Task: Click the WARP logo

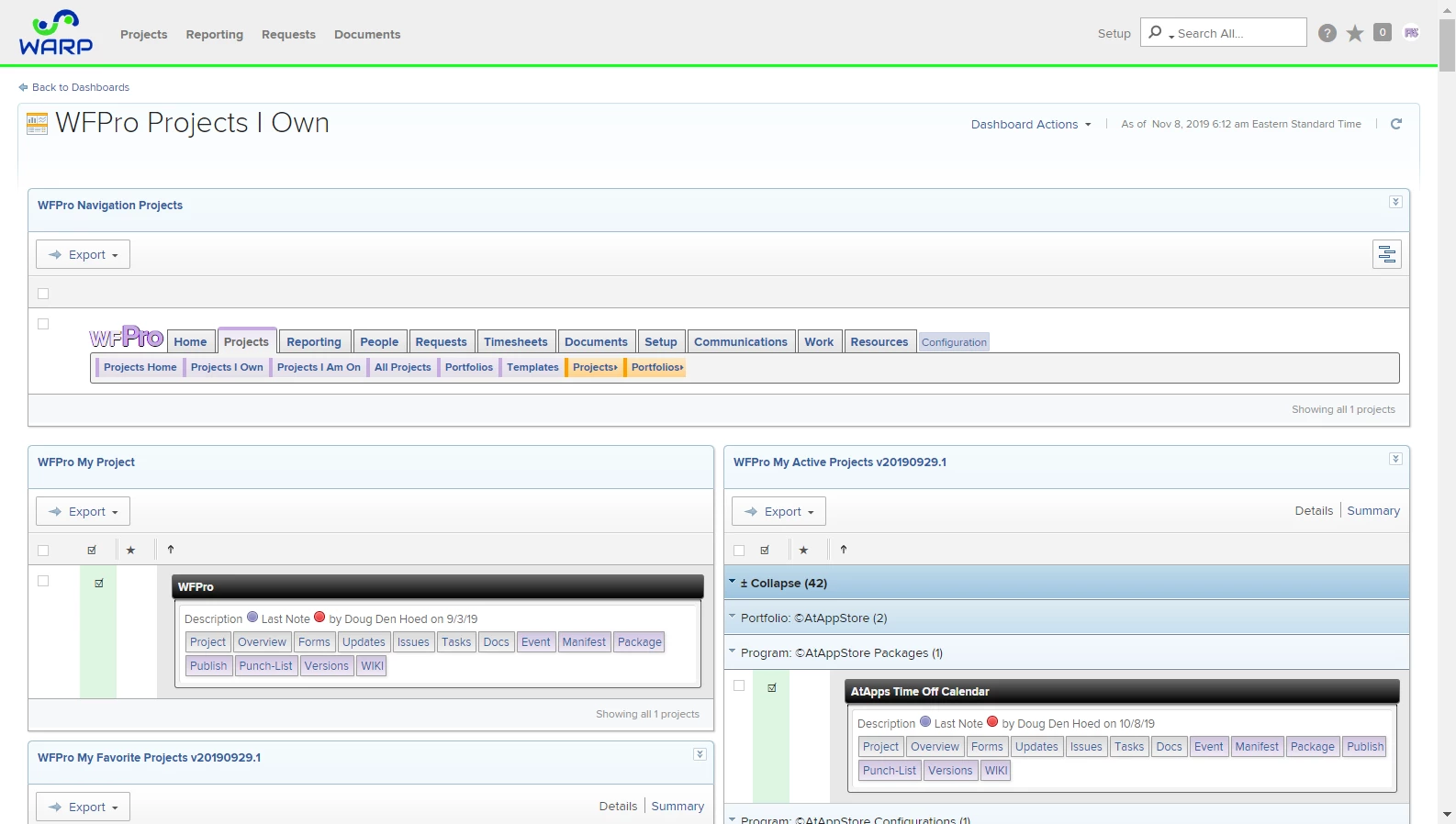Action: [56, 33]
